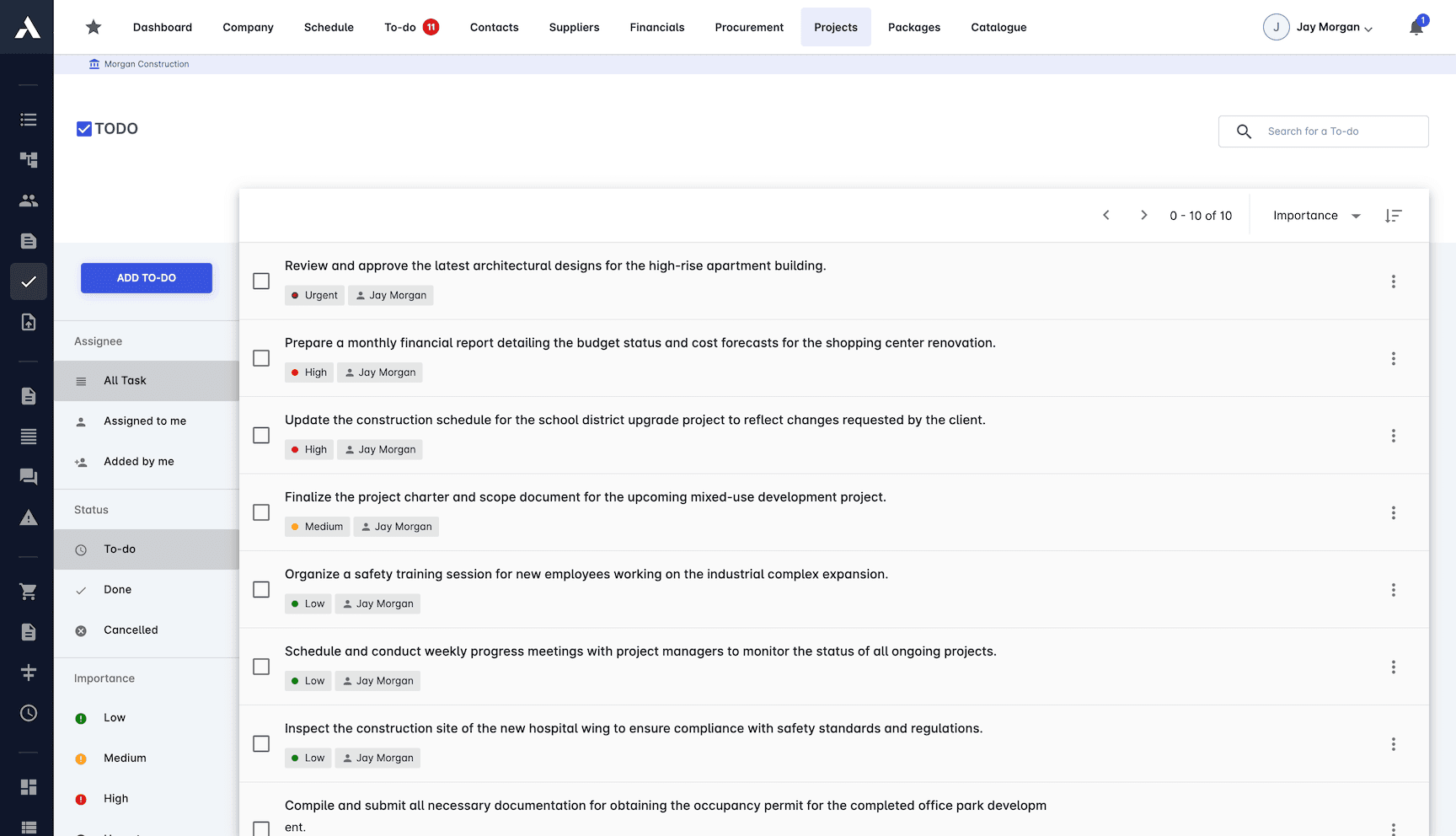Open the Financials menu item
The image size is (1456, 836).
click(x=656, y=27)
